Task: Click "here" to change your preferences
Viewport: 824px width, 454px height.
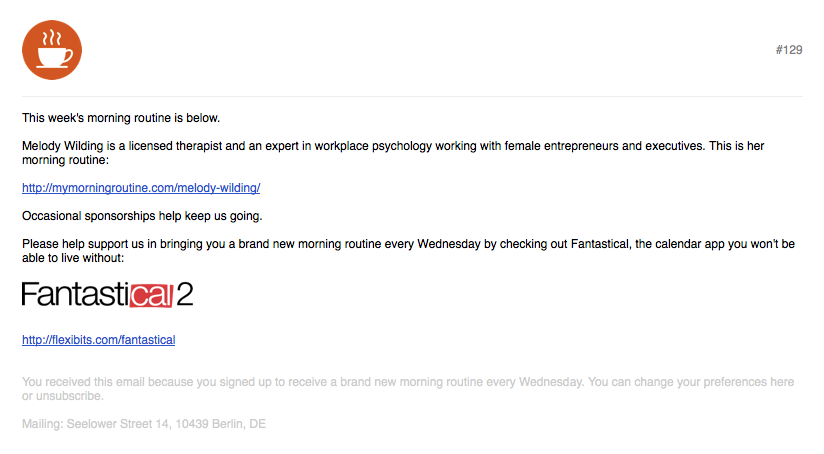Action: point(782,382)
